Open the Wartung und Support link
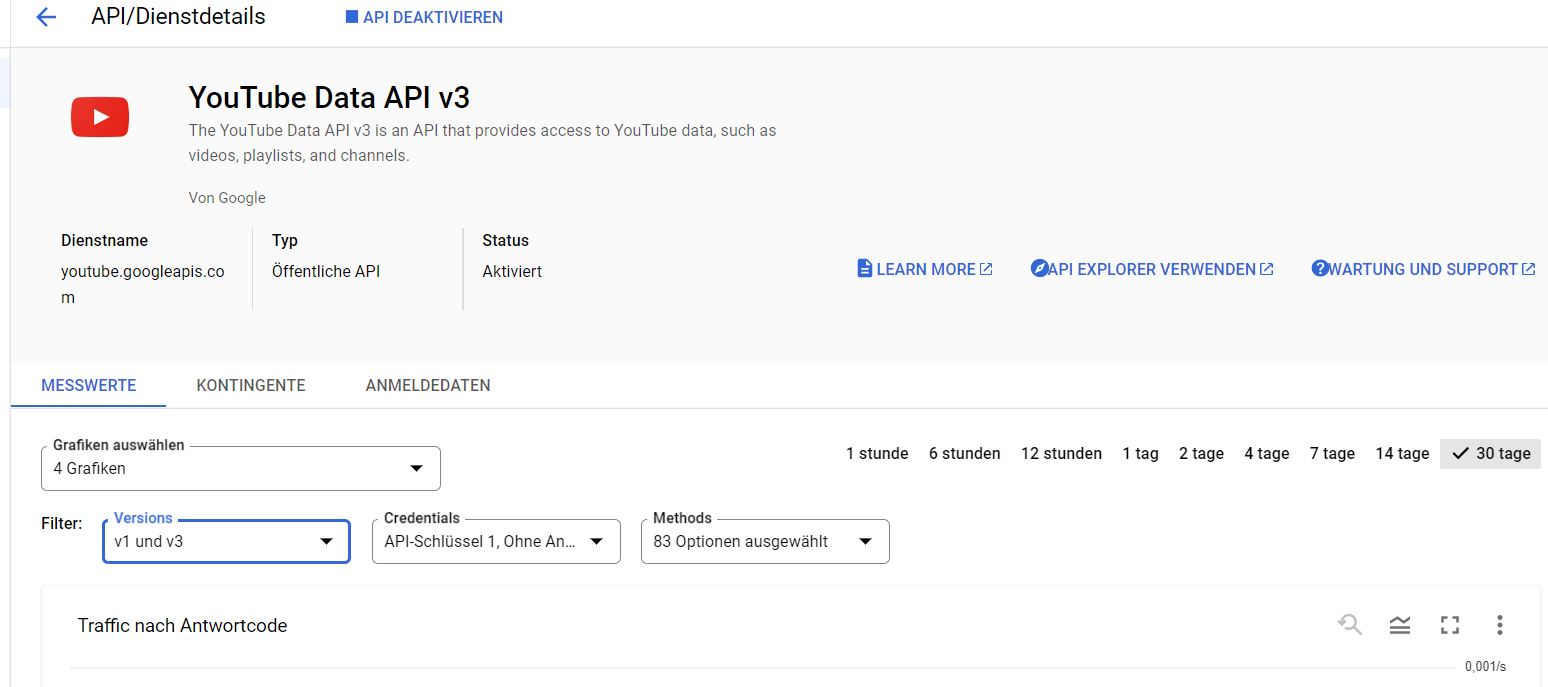The image size is (1548, 687). (1423, 269)
